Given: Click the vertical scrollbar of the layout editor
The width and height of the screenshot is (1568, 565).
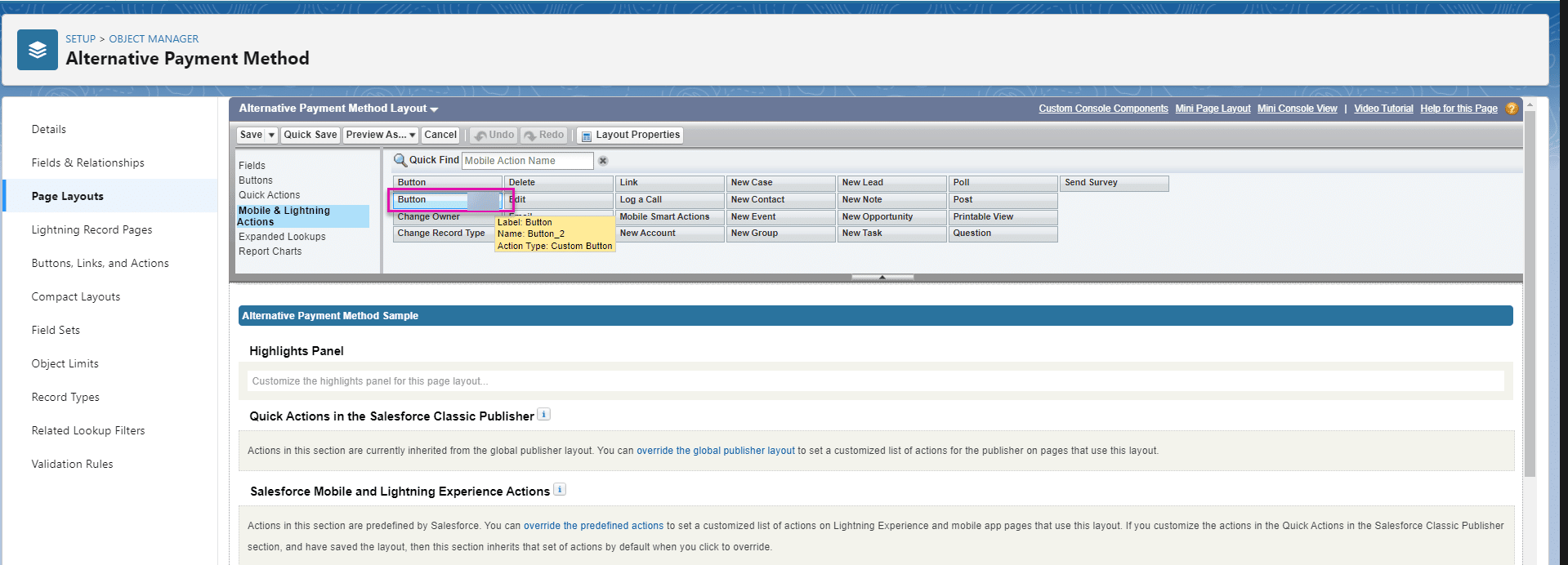Looking at the screenshot, I should tap(1530, 294).
